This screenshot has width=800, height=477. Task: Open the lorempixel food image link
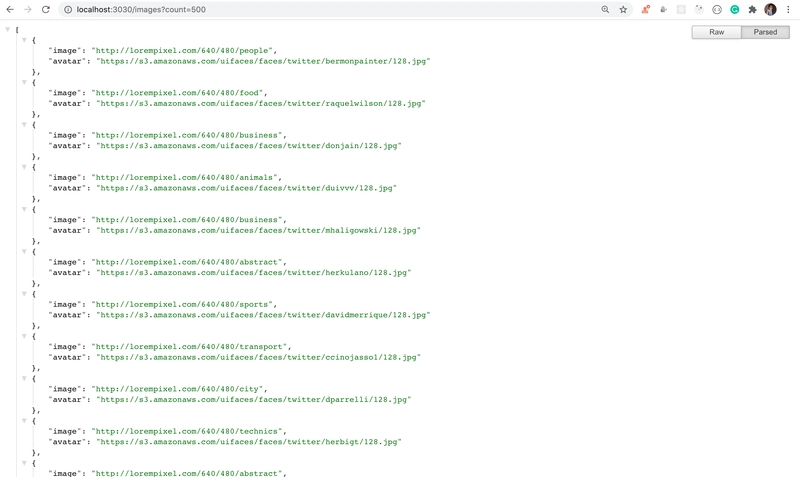tap(177, 93)
